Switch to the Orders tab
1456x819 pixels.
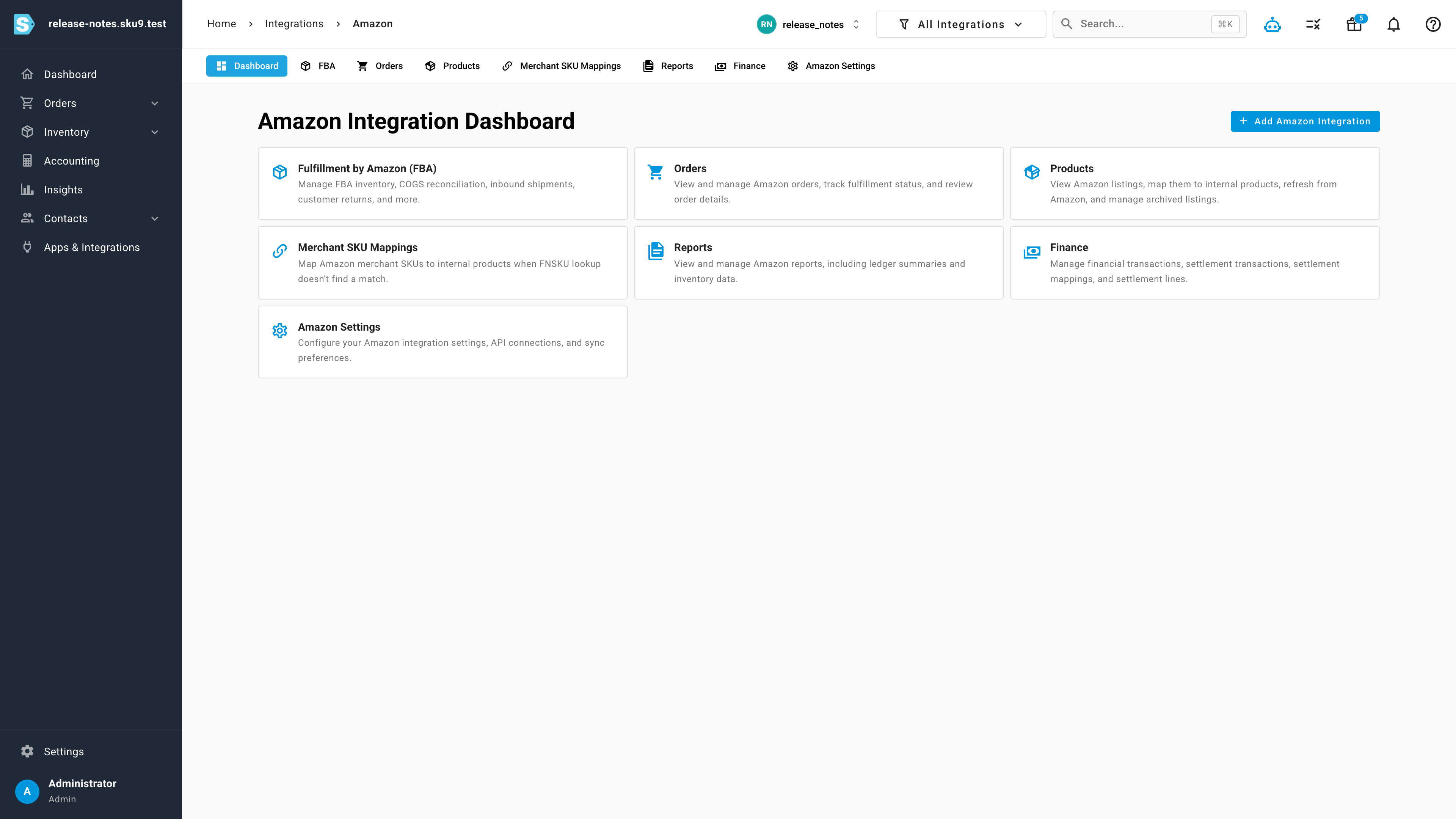click(x=380, y=66)
